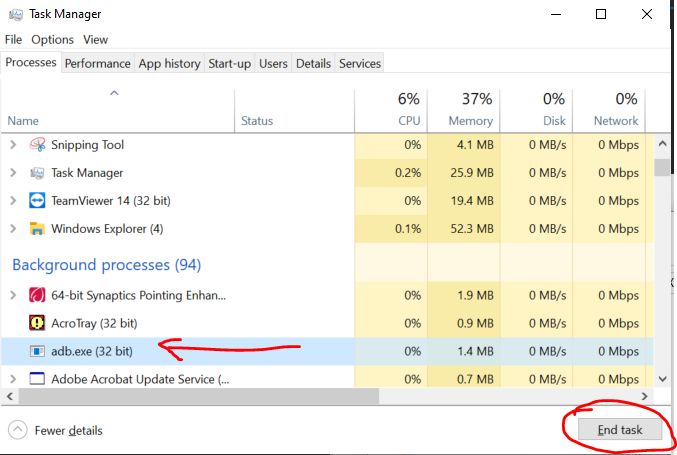Click the Snipping Tool scissors icon
Image resolution: width=677 pixels, height=455 pixels.
coord(37,145)
